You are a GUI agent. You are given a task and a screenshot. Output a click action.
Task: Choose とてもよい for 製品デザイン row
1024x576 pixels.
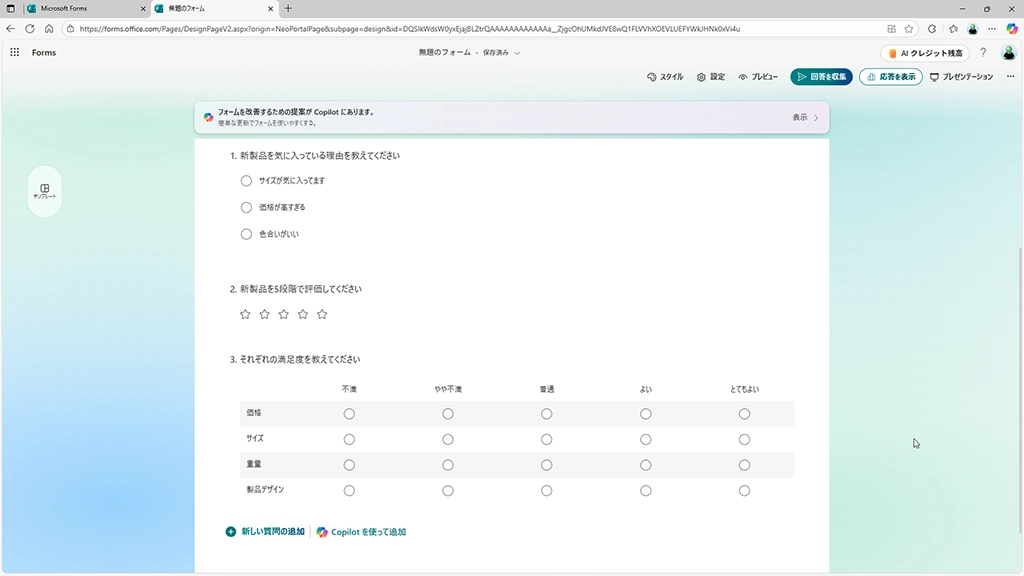coord(744,490)
